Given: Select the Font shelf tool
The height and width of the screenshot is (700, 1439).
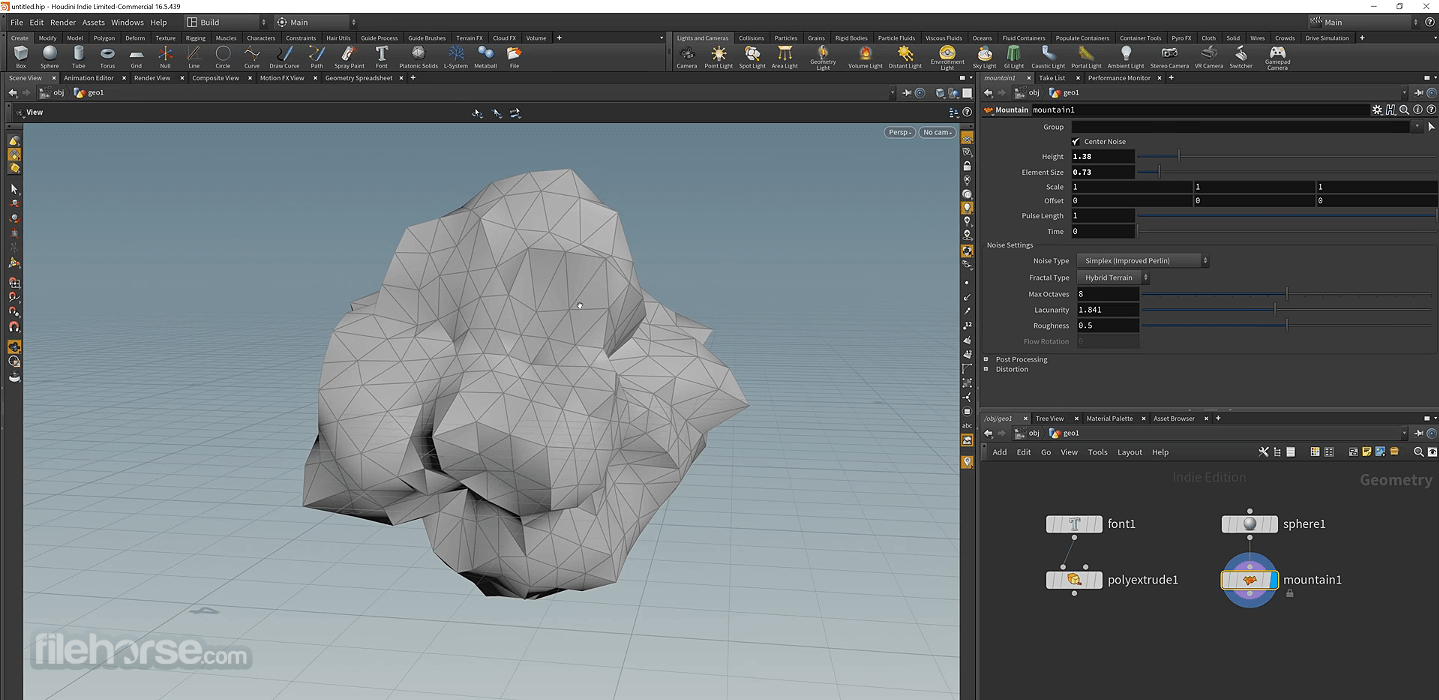Looking at the screenshot, I should [381, 56].
